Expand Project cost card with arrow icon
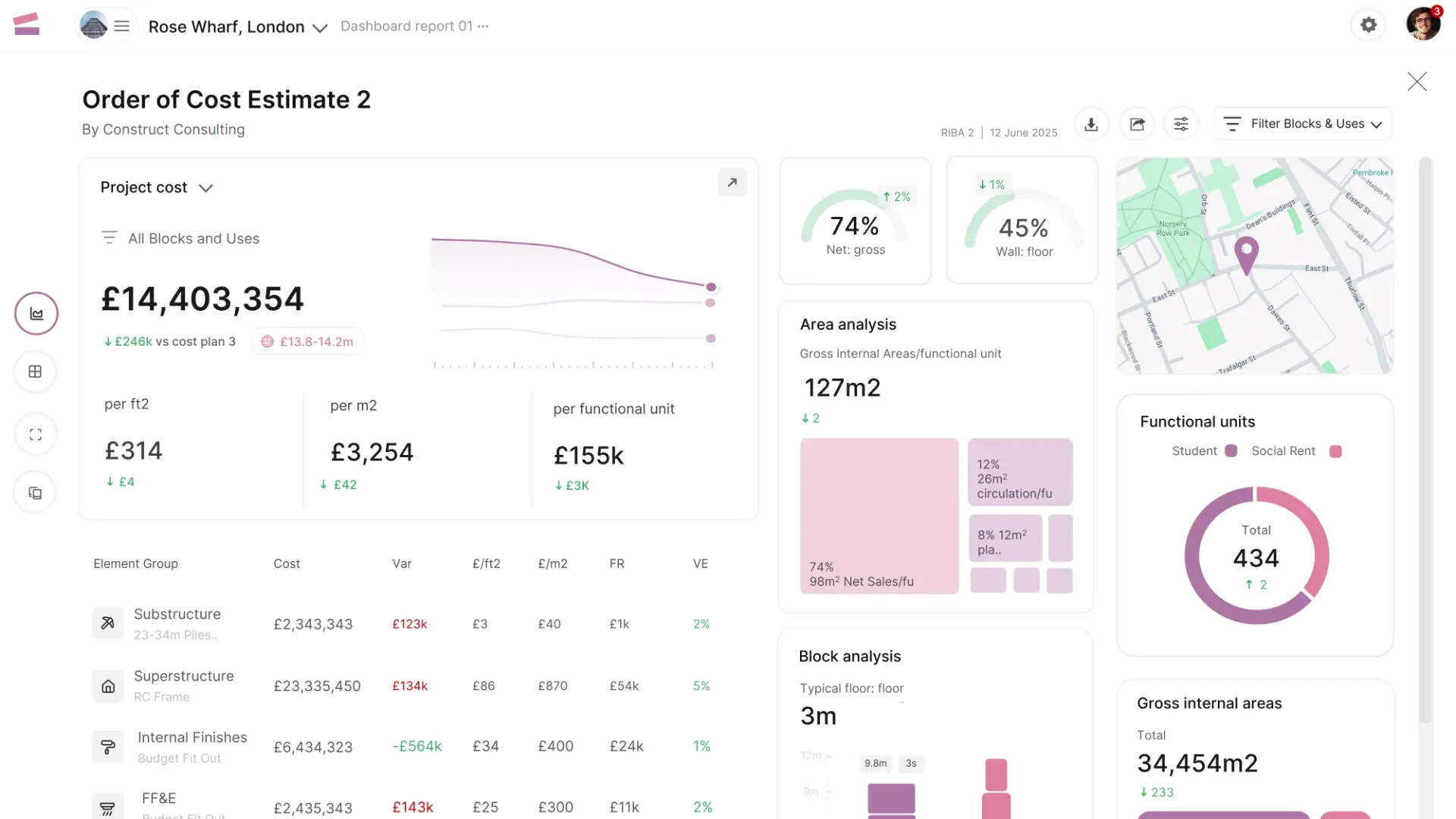Image resolution: width=1456 pixels, height=819 pixels. coord(732,183)
